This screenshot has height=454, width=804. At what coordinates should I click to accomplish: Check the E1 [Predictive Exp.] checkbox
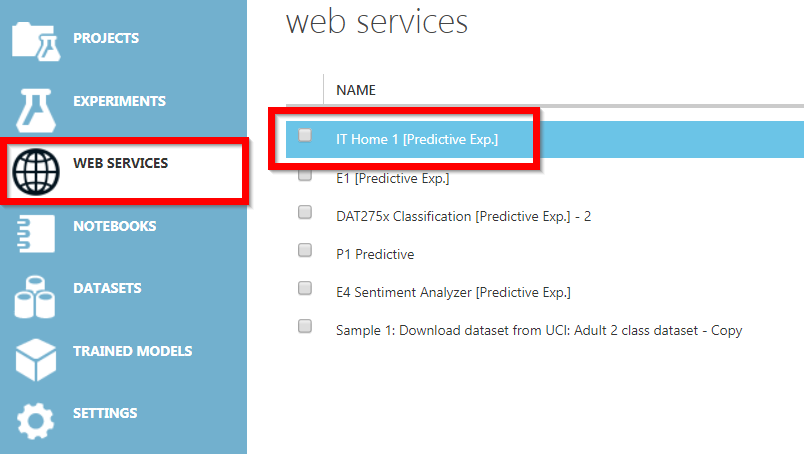305,175
